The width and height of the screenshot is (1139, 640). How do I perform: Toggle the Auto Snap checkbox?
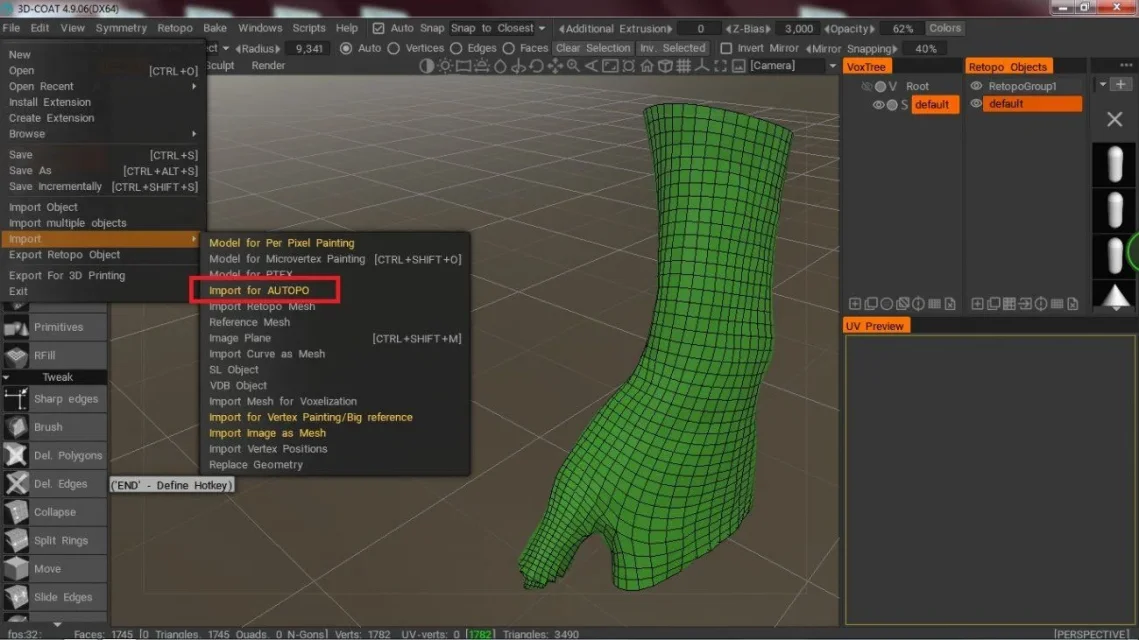click(378, 28)
